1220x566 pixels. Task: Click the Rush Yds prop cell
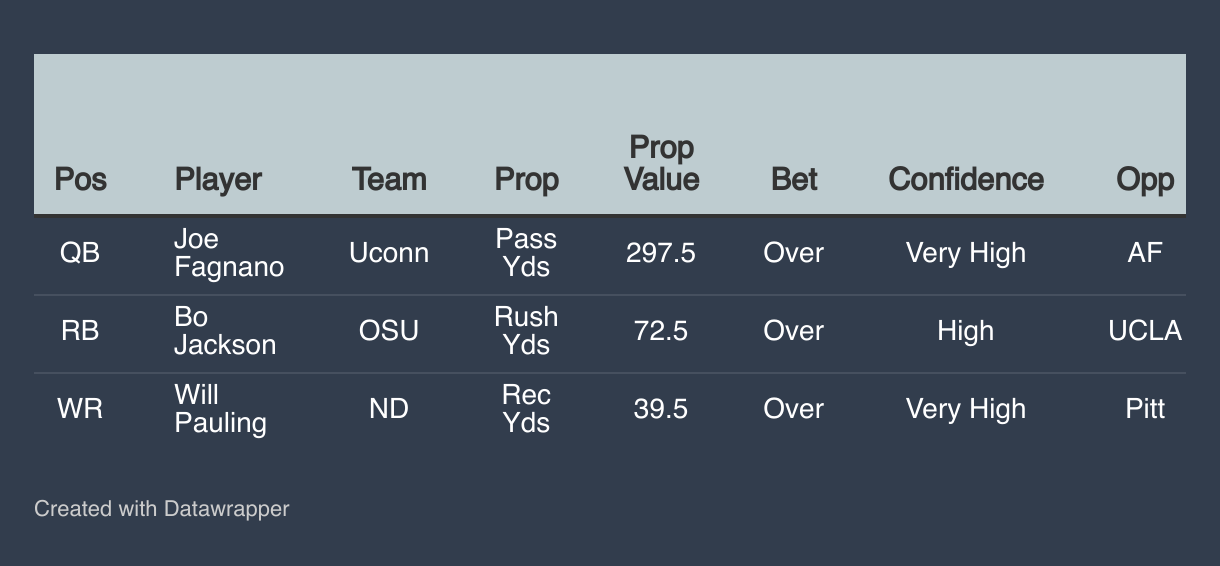526,331
